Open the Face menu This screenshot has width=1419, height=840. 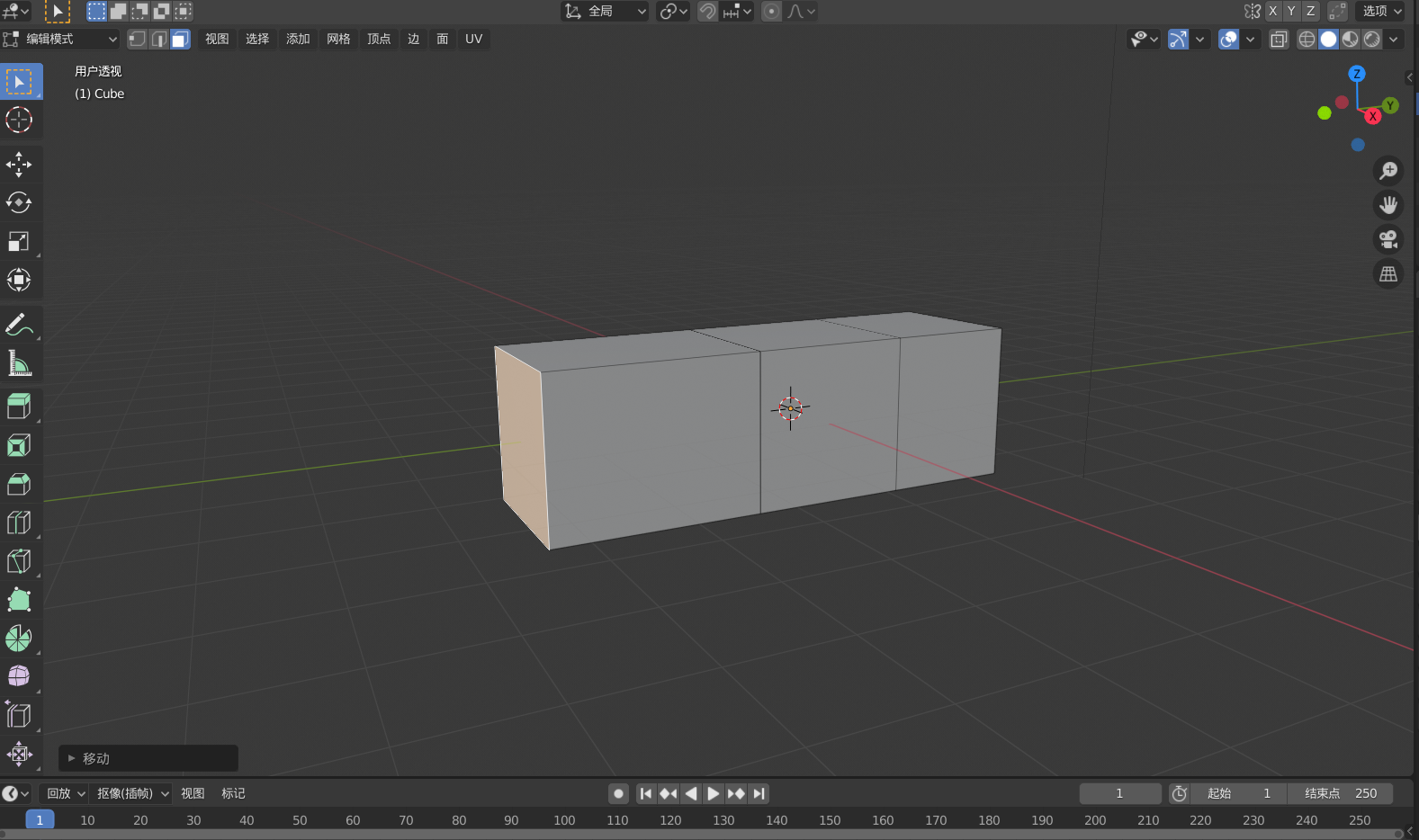443,39
